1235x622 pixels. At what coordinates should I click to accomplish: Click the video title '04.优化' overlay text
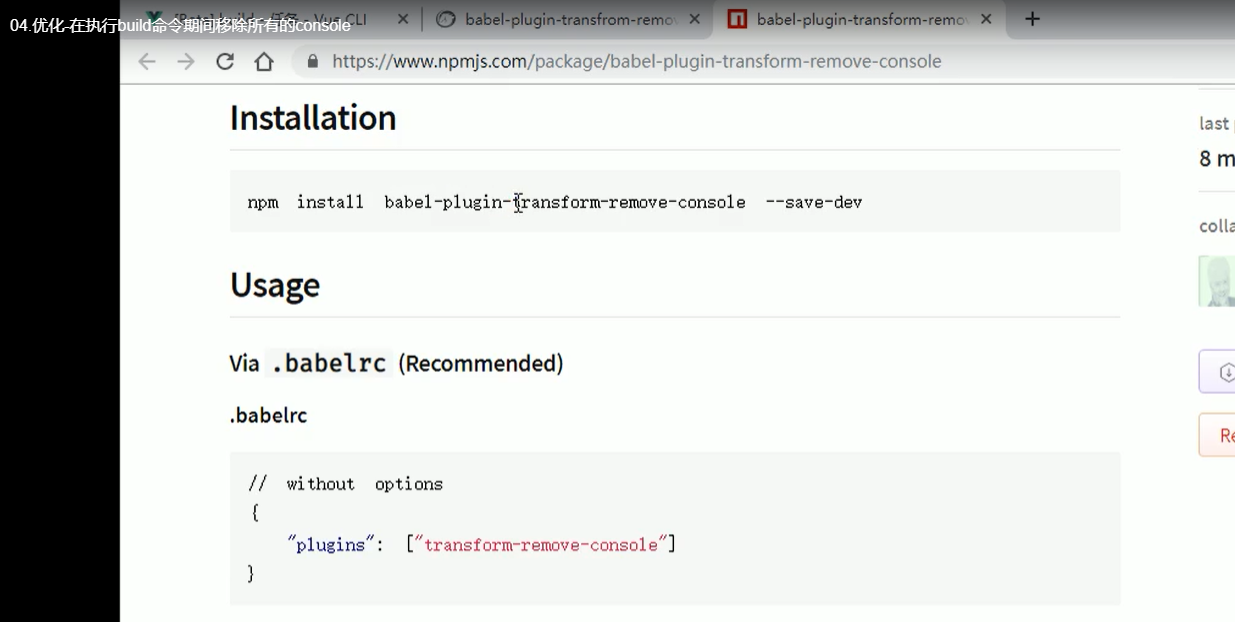180,26
